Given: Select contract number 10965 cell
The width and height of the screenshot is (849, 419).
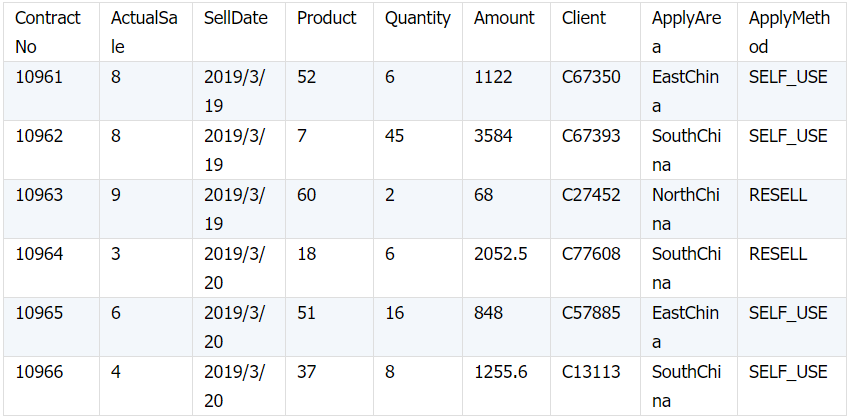Looking at the screenshot, I should pos(39,313).
